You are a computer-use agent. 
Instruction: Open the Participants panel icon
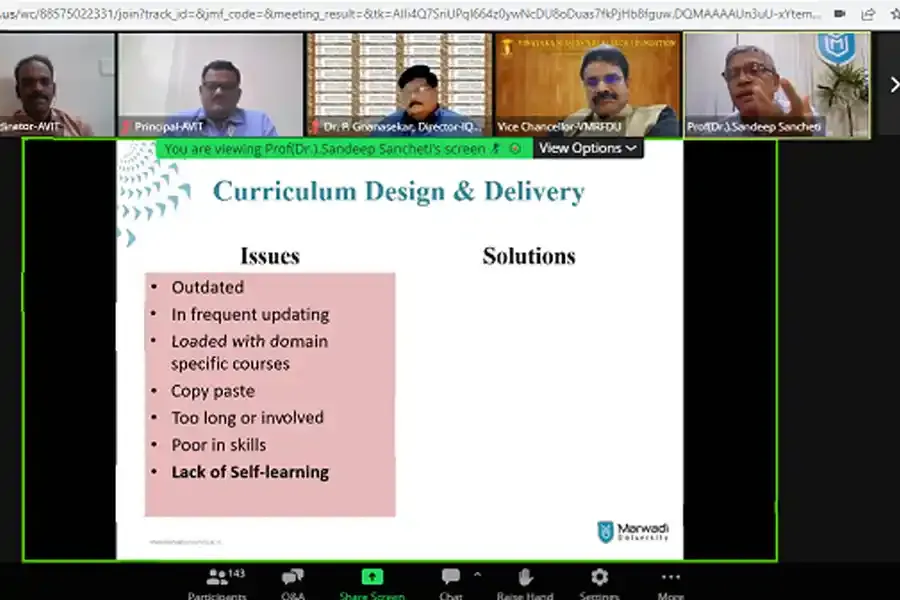[x=216, y=578]
